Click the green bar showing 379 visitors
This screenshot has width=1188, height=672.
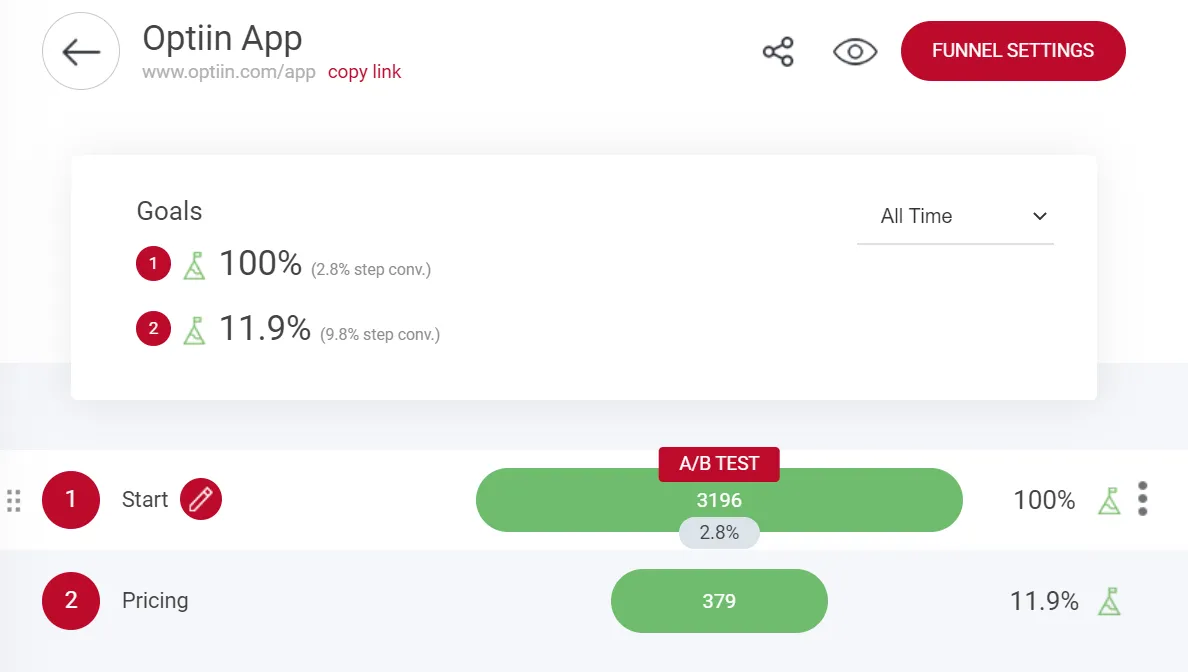[x=719, y=601]
